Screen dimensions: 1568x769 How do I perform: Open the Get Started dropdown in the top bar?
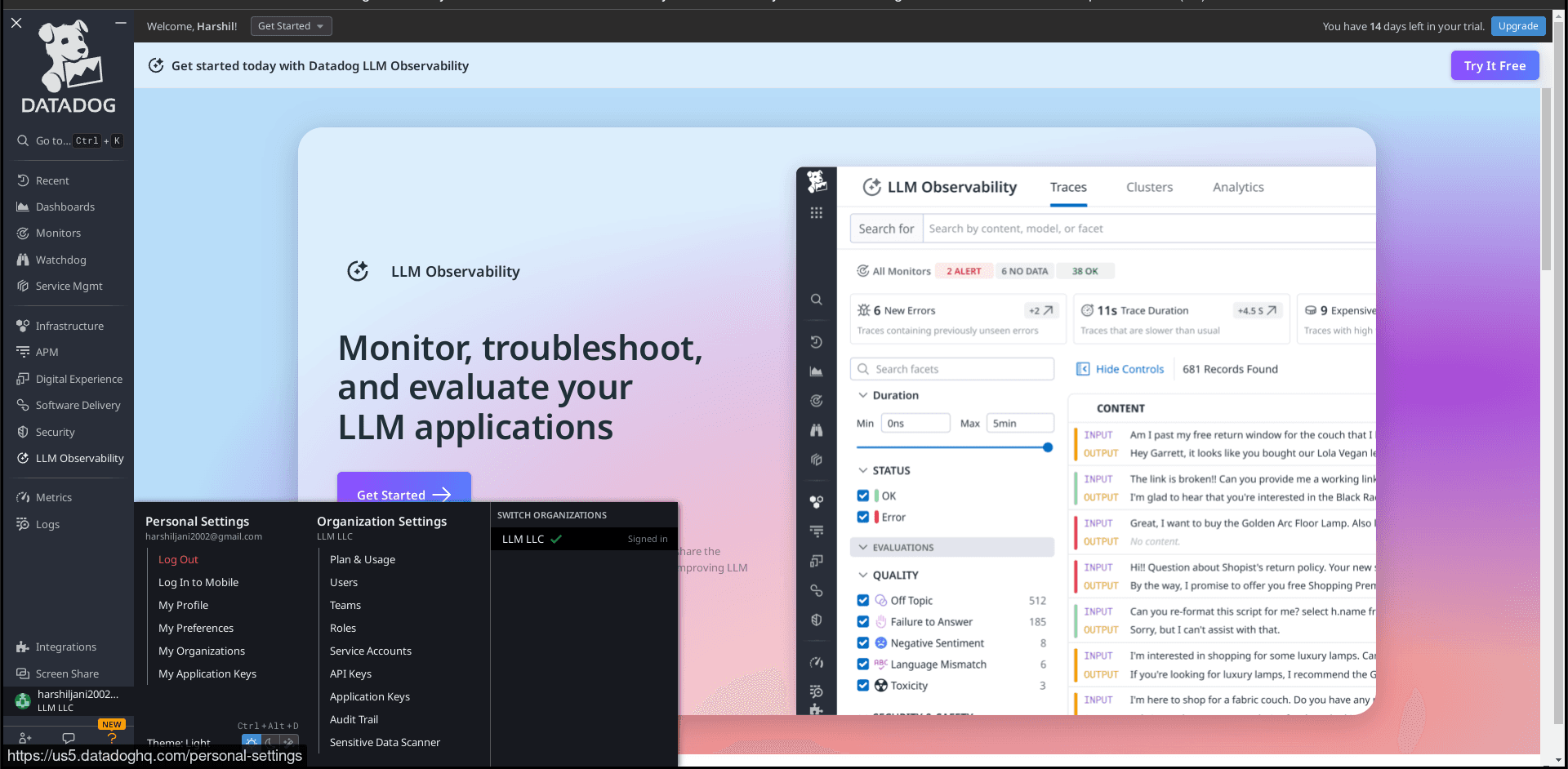[x=291, y=25]
